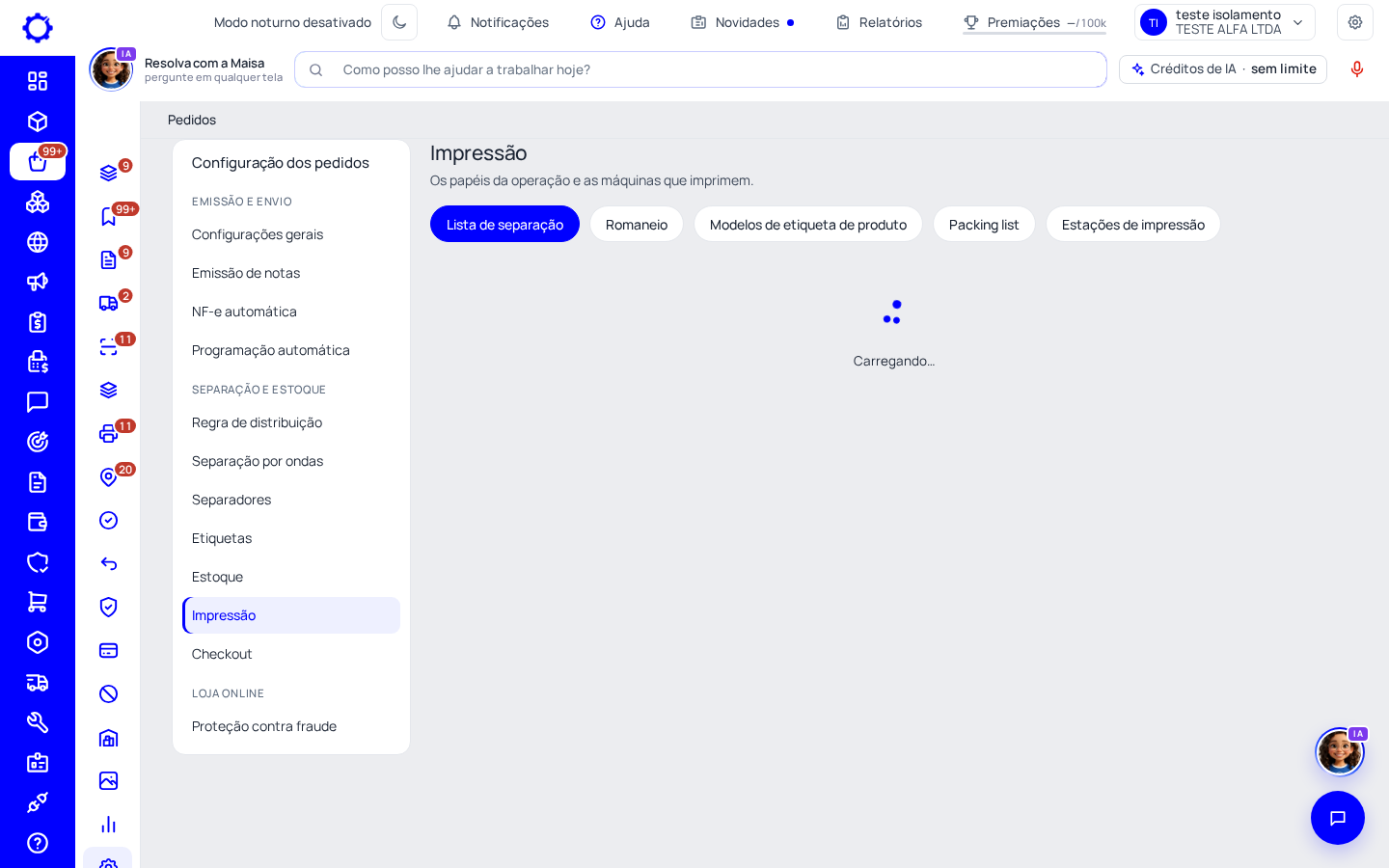1389x868 pixels.
Task: Open Configurações gerais in settings menu
Action: tap(291, 234)
